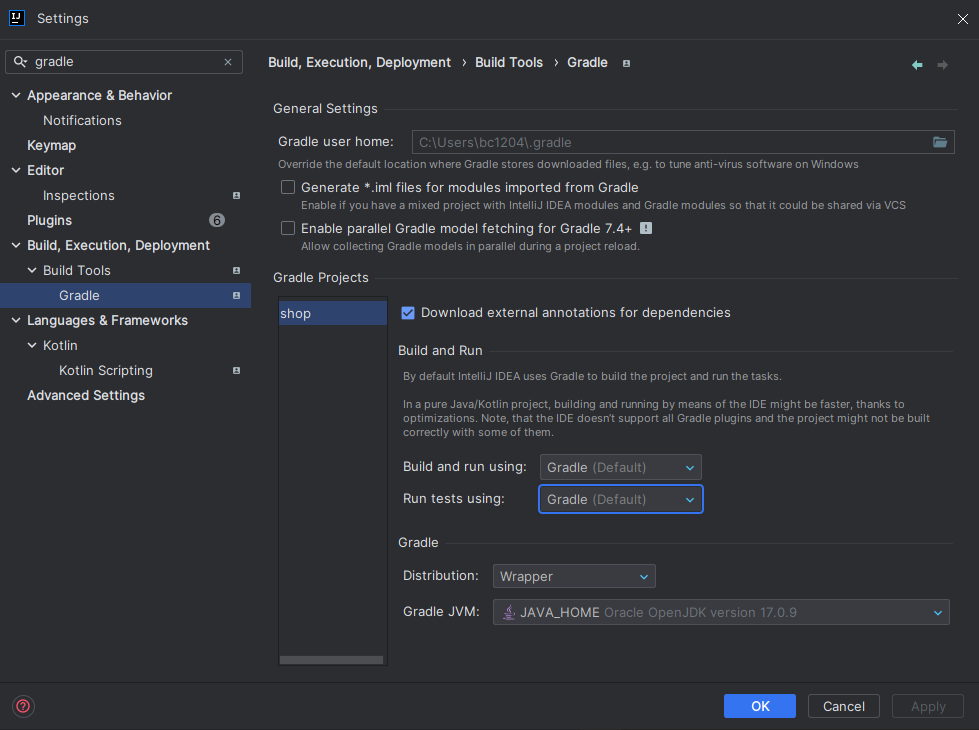Enable parallel Gradle model fetching
This screenshot has height=730, width=979.
coord(288,229)
